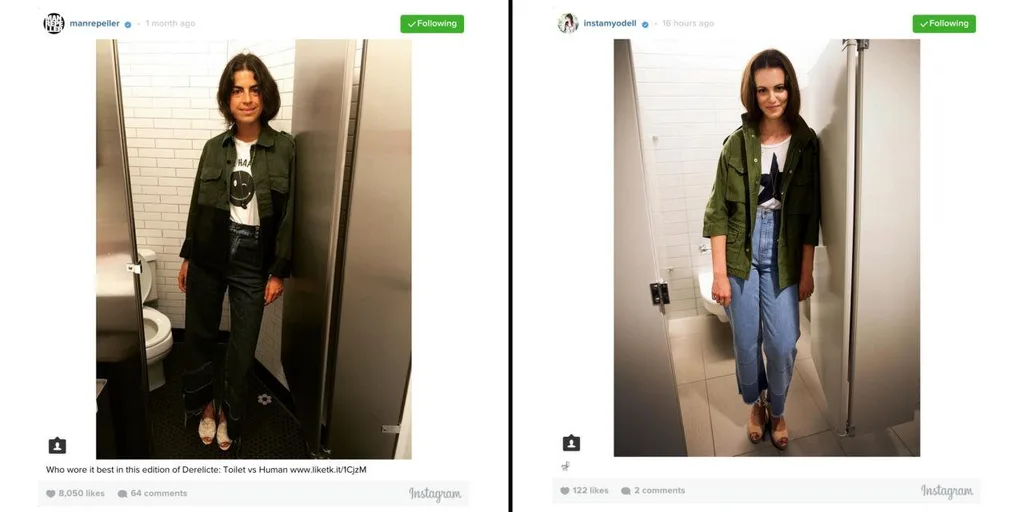Open the right bathroom outfit photo
Viewport: 1024px width, 512px height.
(767, 248)
